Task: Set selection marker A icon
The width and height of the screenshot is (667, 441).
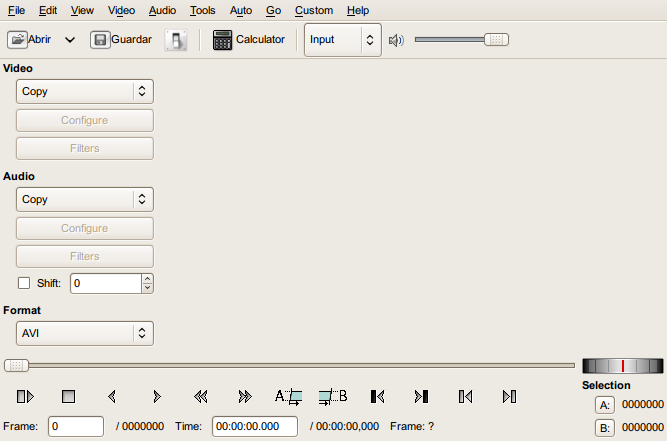Action: 288,396
